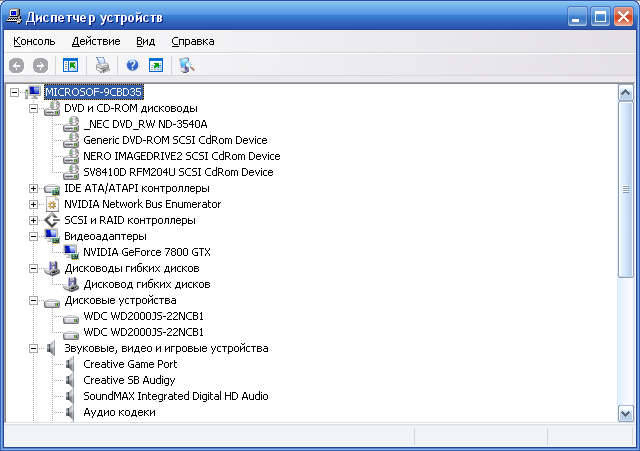640x451 pixels.
Task: Click the scrollbar down arrow
Action: pos(626,413)
